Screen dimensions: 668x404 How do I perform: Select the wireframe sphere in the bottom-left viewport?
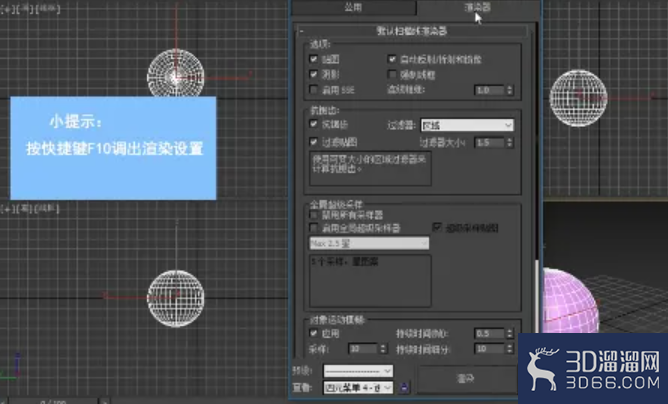(x=176, y=298)
